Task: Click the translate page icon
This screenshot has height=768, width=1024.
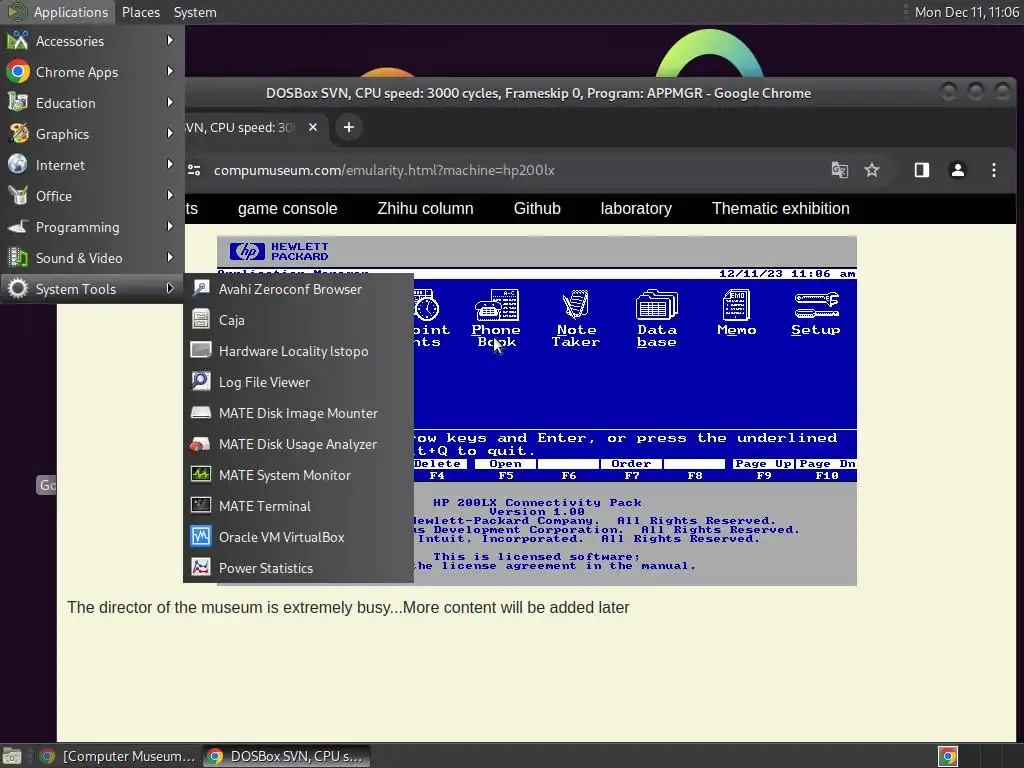Action: click(840, 170)
